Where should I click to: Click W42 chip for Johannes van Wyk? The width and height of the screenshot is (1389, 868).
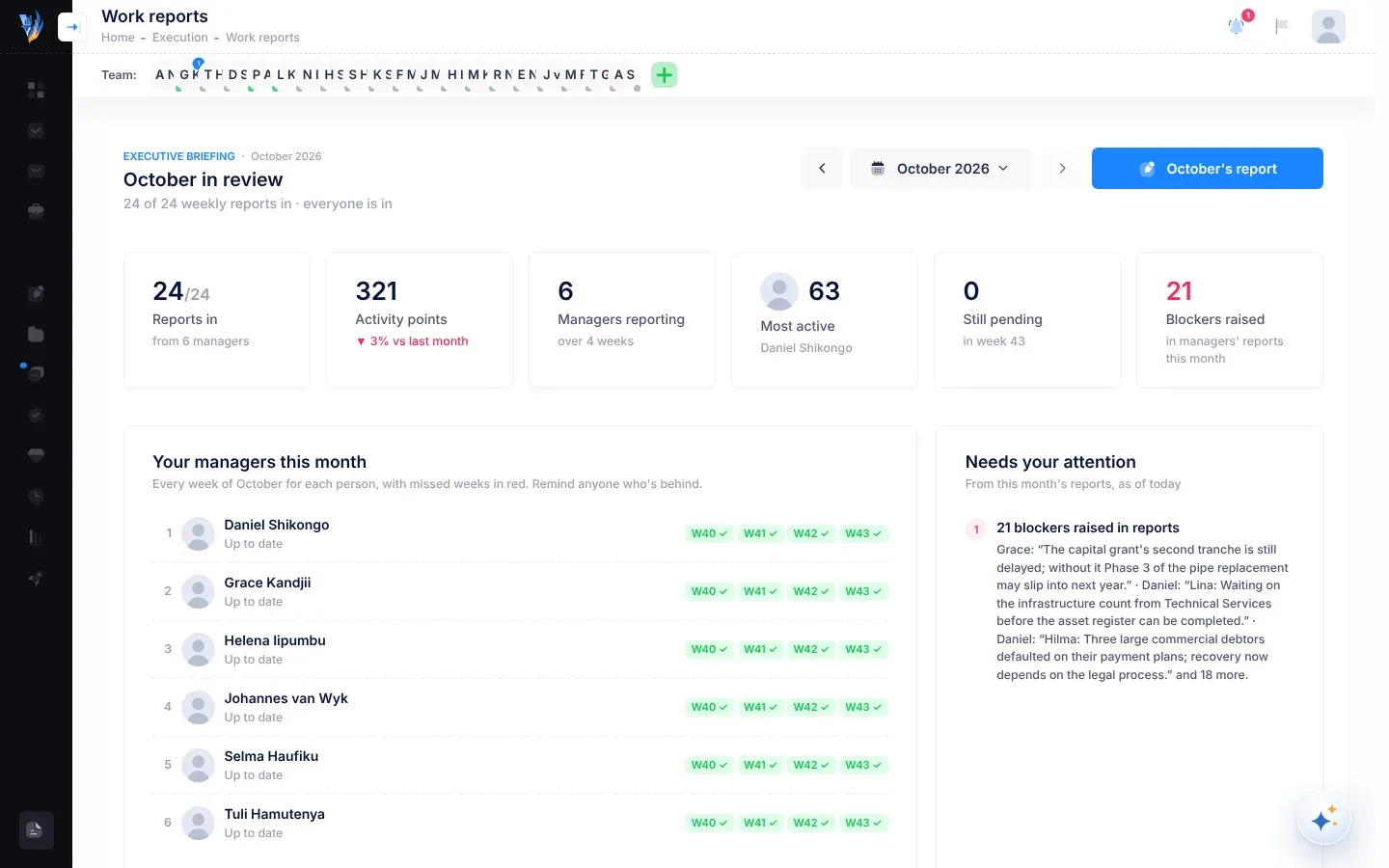pos(811,707)
